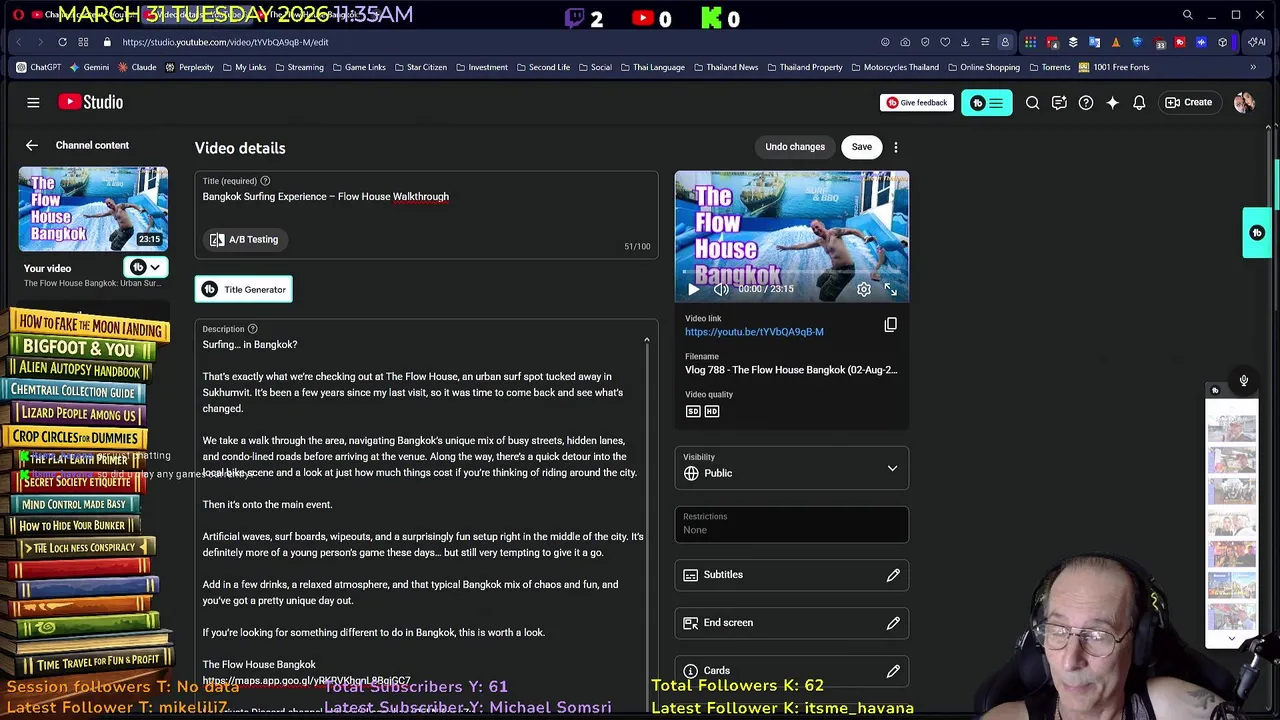The width and height of the screenshot is (1280, 720).
Task: Open the YouTube Studio hamburger menu
Action: click(33, 102)
